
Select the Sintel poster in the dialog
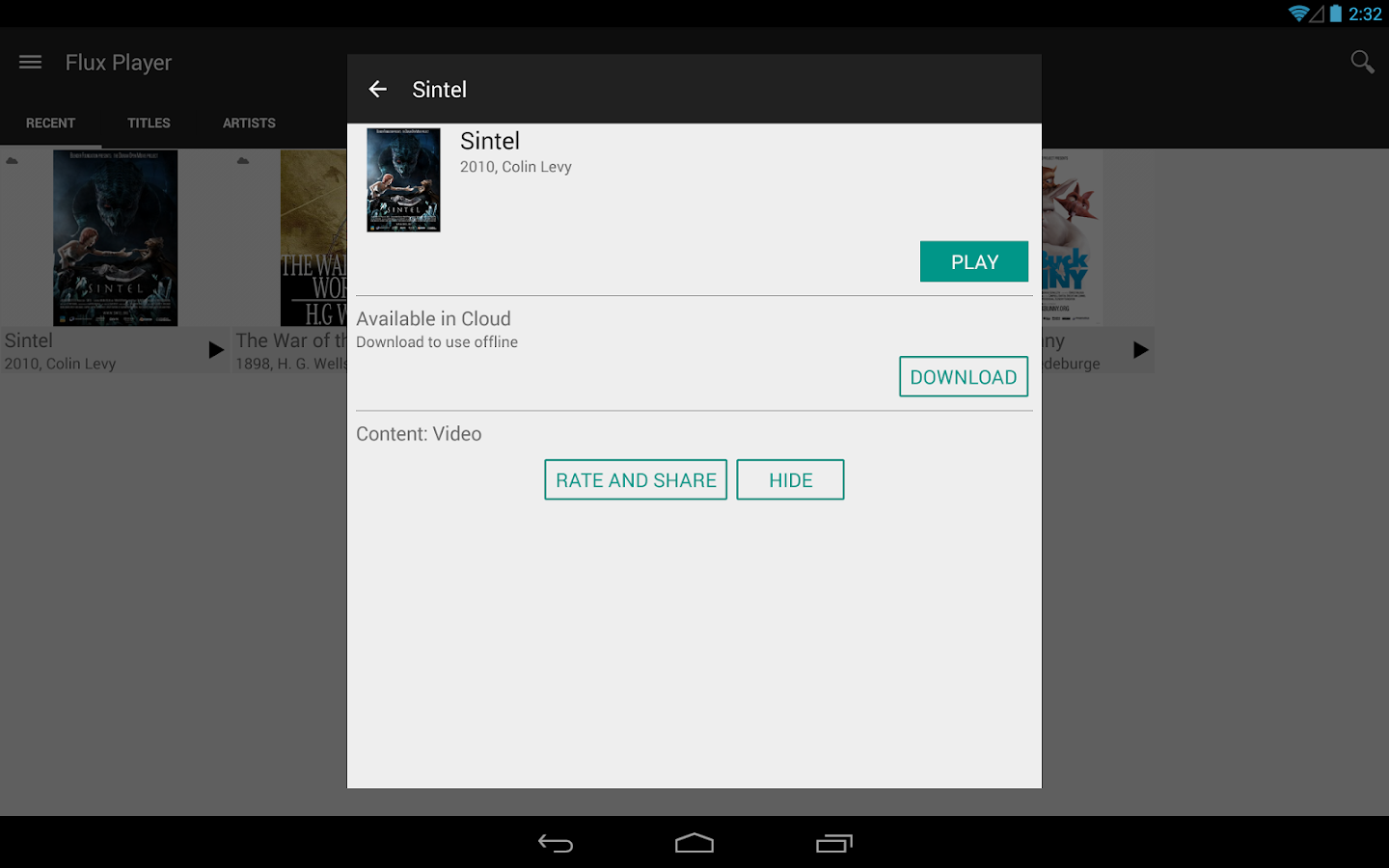(403, 180)
